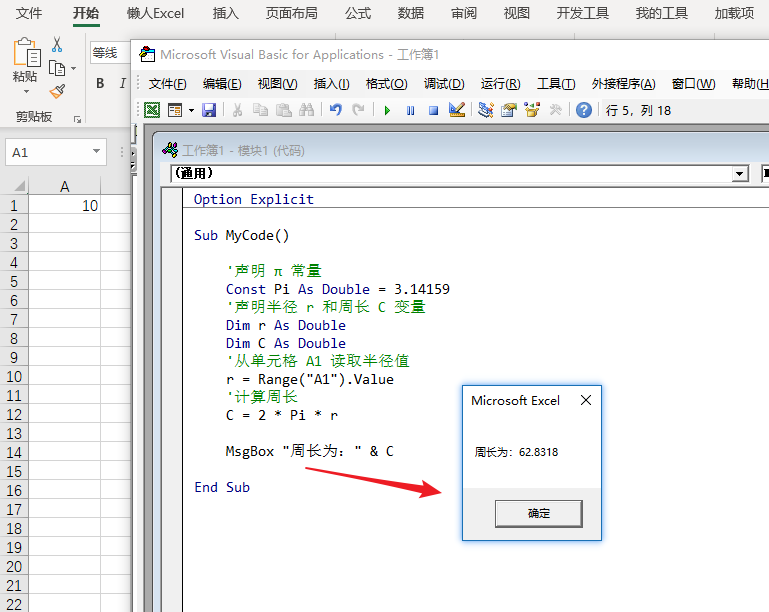Toggle Bold formatting in Excel ribbon
Screen dimensions: 769x612
pyautogui.click(x=100, y=83)
